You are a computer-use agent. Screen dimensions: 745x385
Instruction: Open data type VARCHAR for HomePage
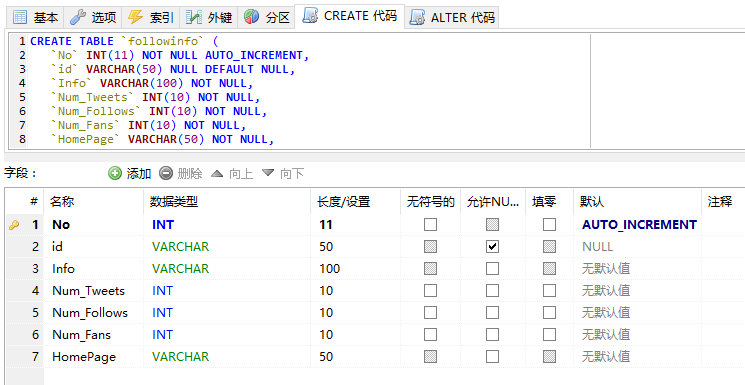[x=181, y=356]
